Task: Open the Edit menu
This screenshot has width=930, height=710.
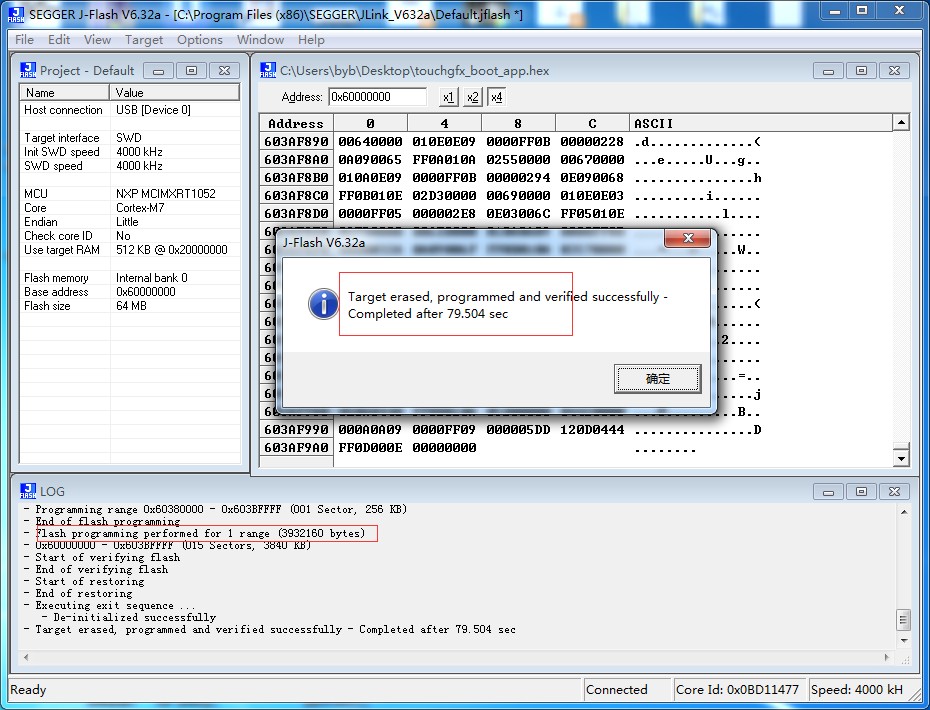Action: click(x=59, y=40)
